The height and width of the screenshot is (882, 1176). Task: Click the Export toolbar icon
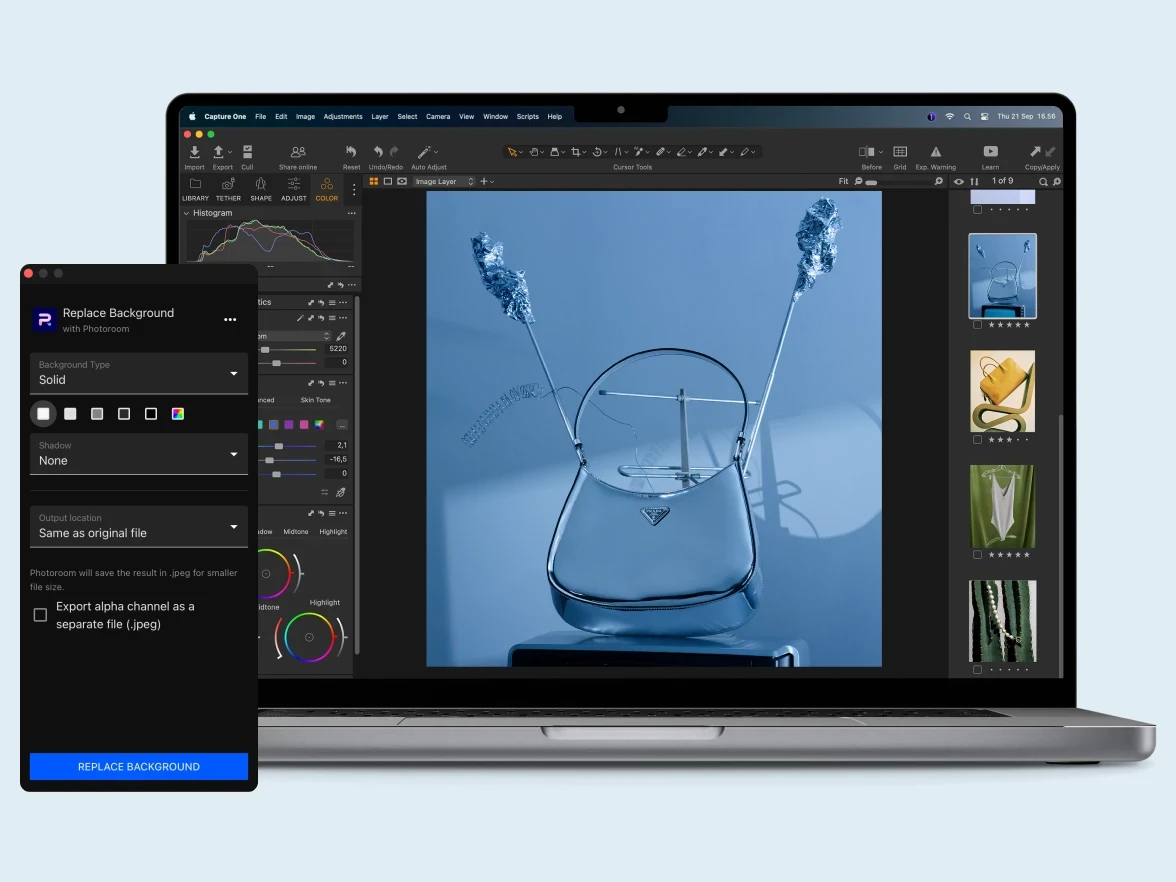218,152
